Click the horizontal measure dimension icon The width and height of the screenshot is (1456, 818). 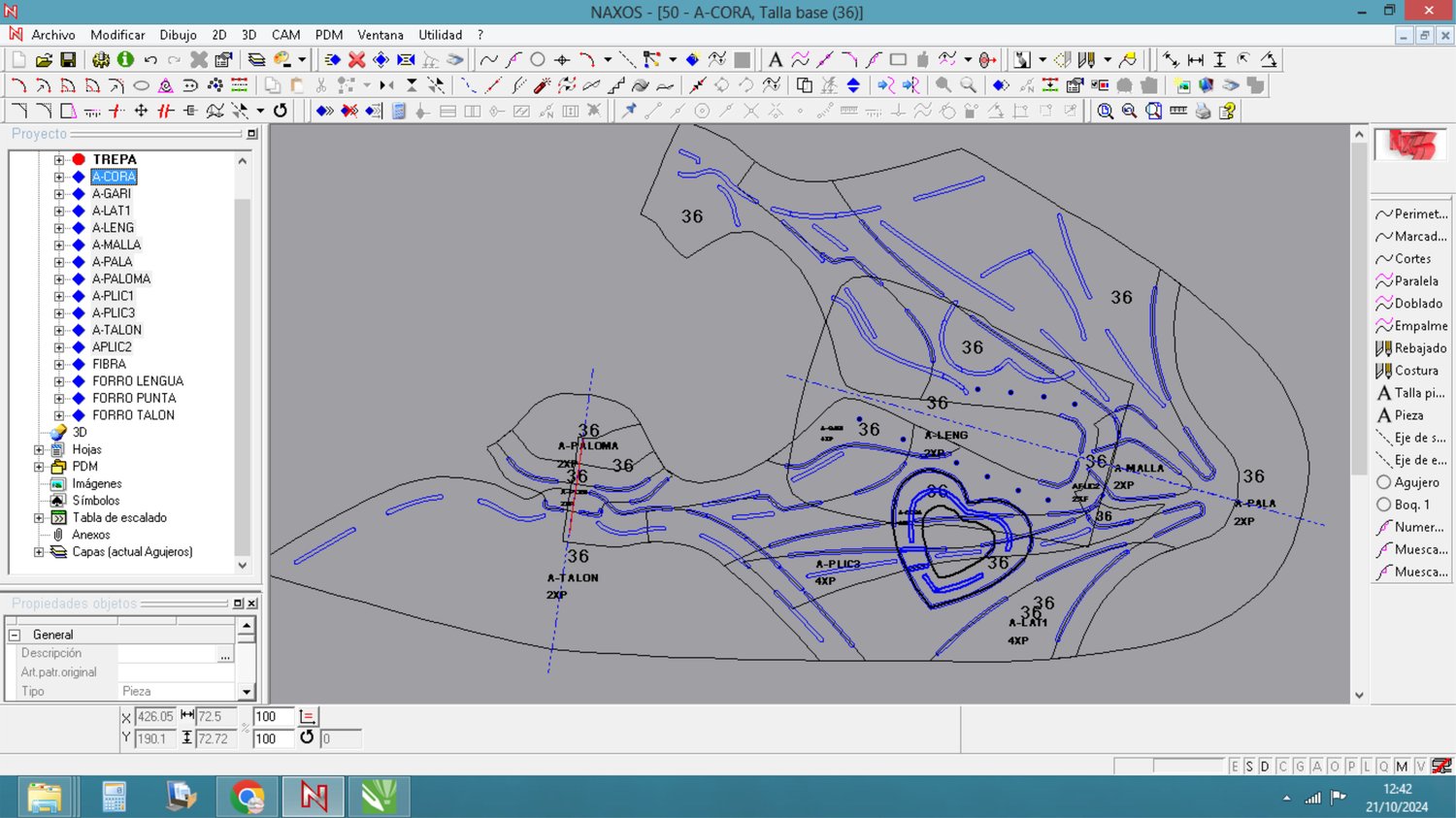coord(1196,60)
